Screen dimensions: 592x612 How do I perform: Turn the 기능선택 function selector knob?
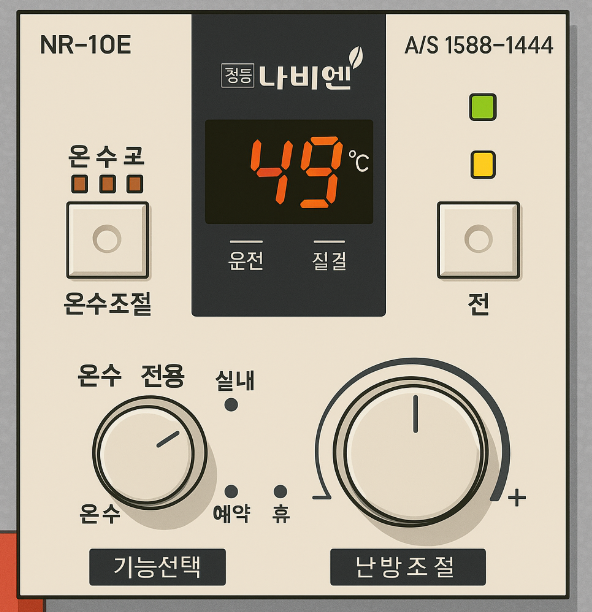[x=149, y=453]
